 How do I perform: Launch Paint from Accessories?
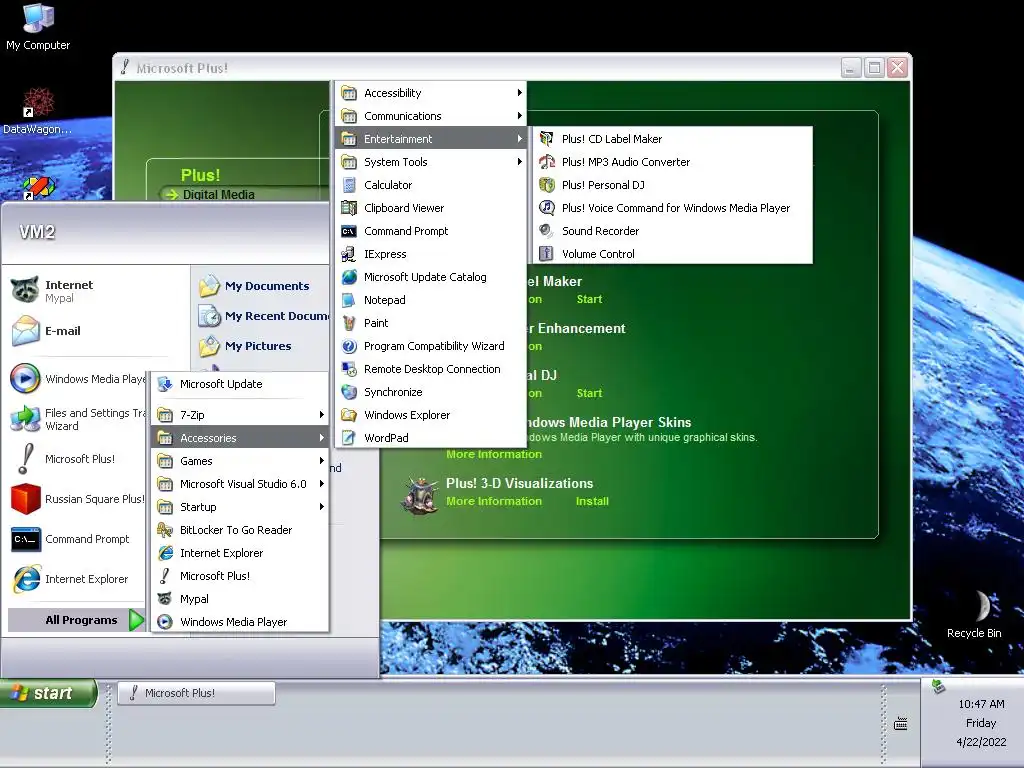click(x=430, y=323)
